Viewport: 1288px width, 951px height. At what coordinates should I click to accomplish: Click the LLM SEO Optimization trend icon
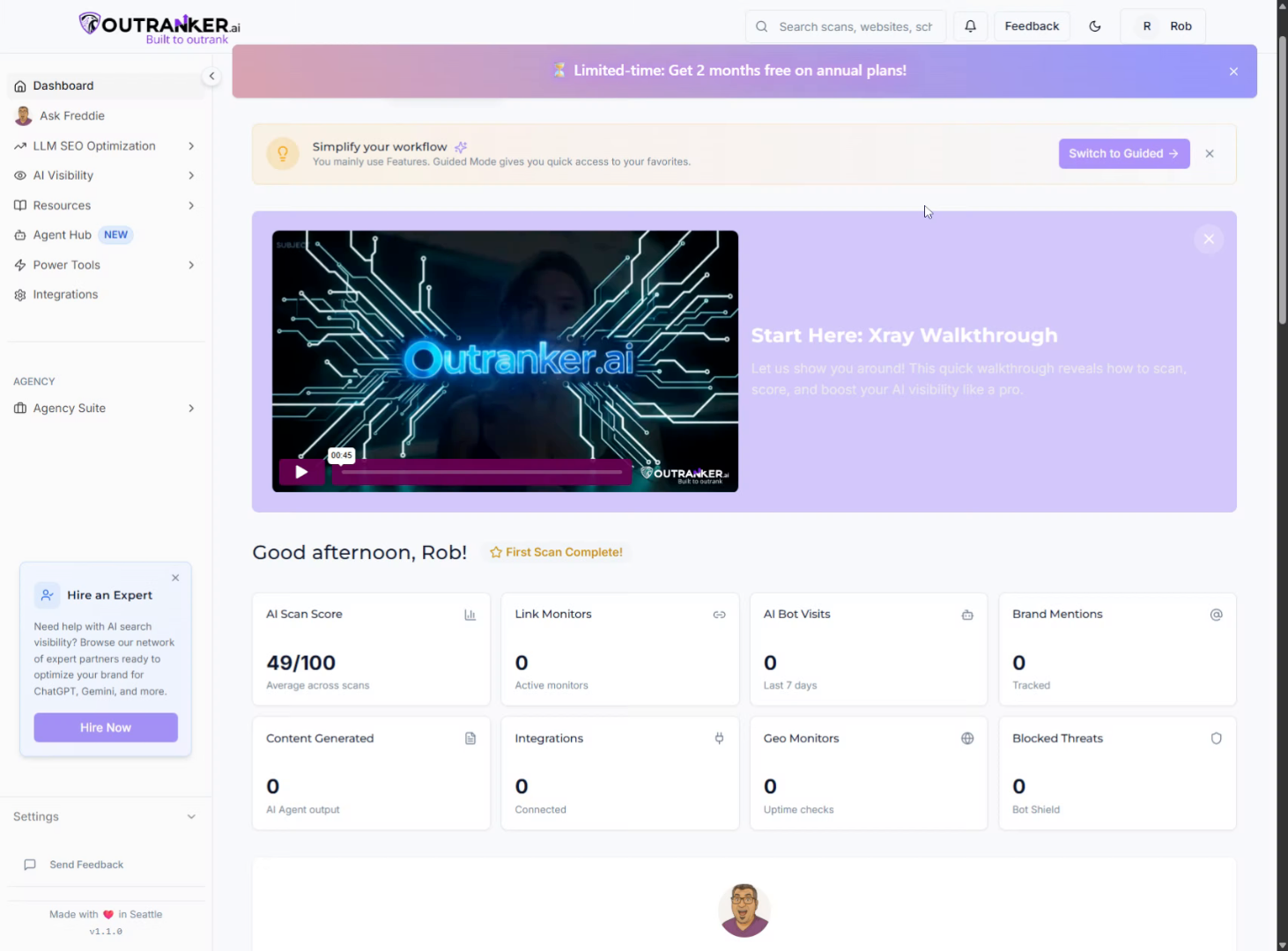pyautogui.click(x=20, y=146)
